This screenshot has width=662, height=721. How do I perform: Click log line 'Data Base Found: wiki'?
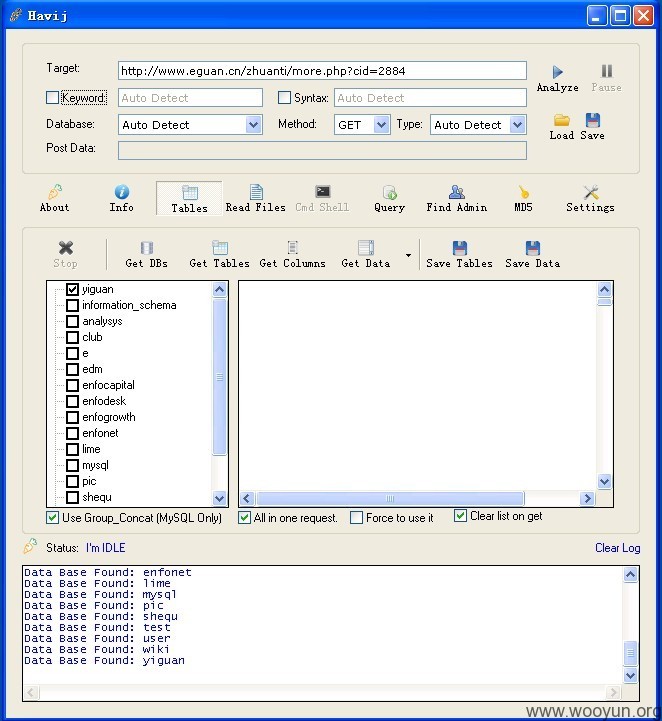point(97,649)
